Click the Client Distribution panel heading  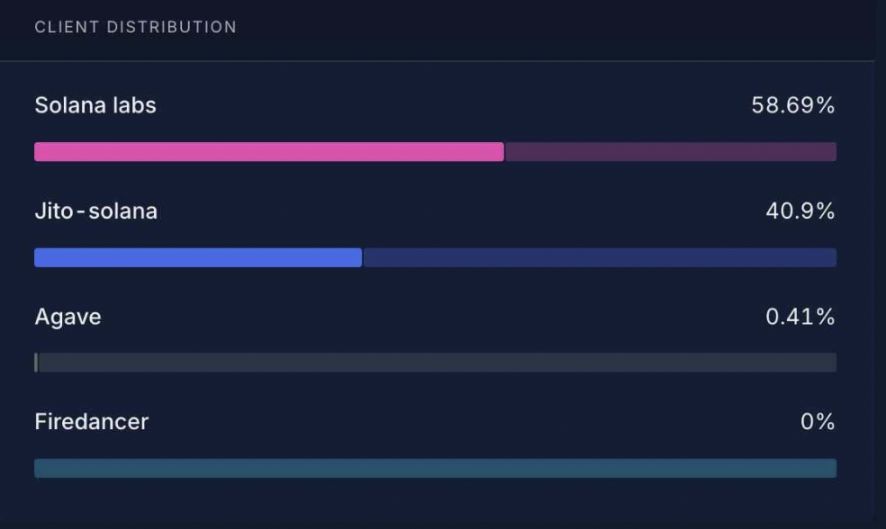[136, 27]
